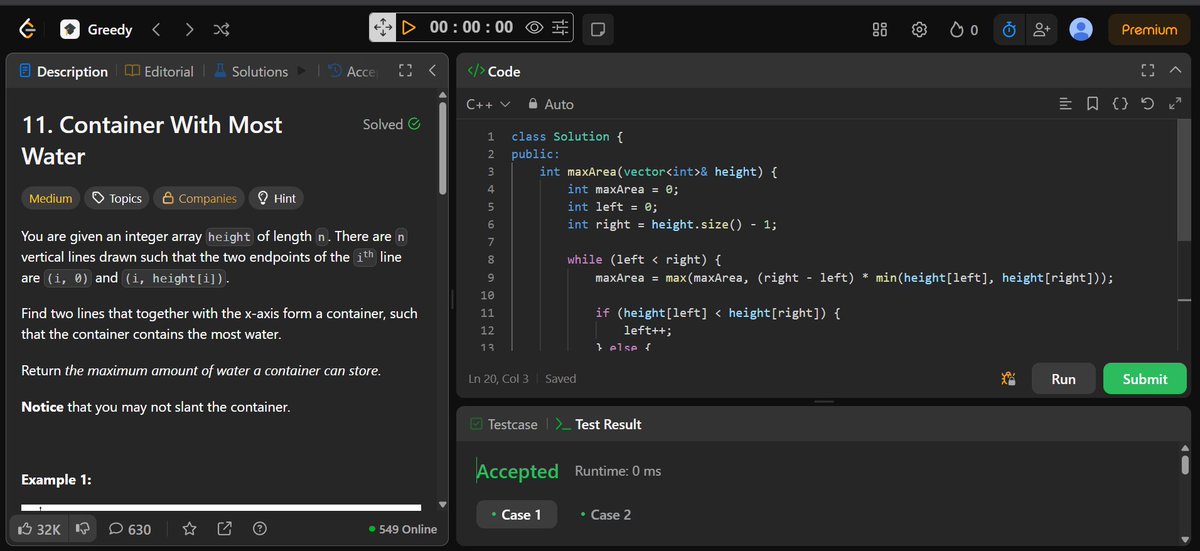Star the problem as favorite
The width and height of the screenshot is (1200, 551).
pyautogui.click(x=189, y=528)
